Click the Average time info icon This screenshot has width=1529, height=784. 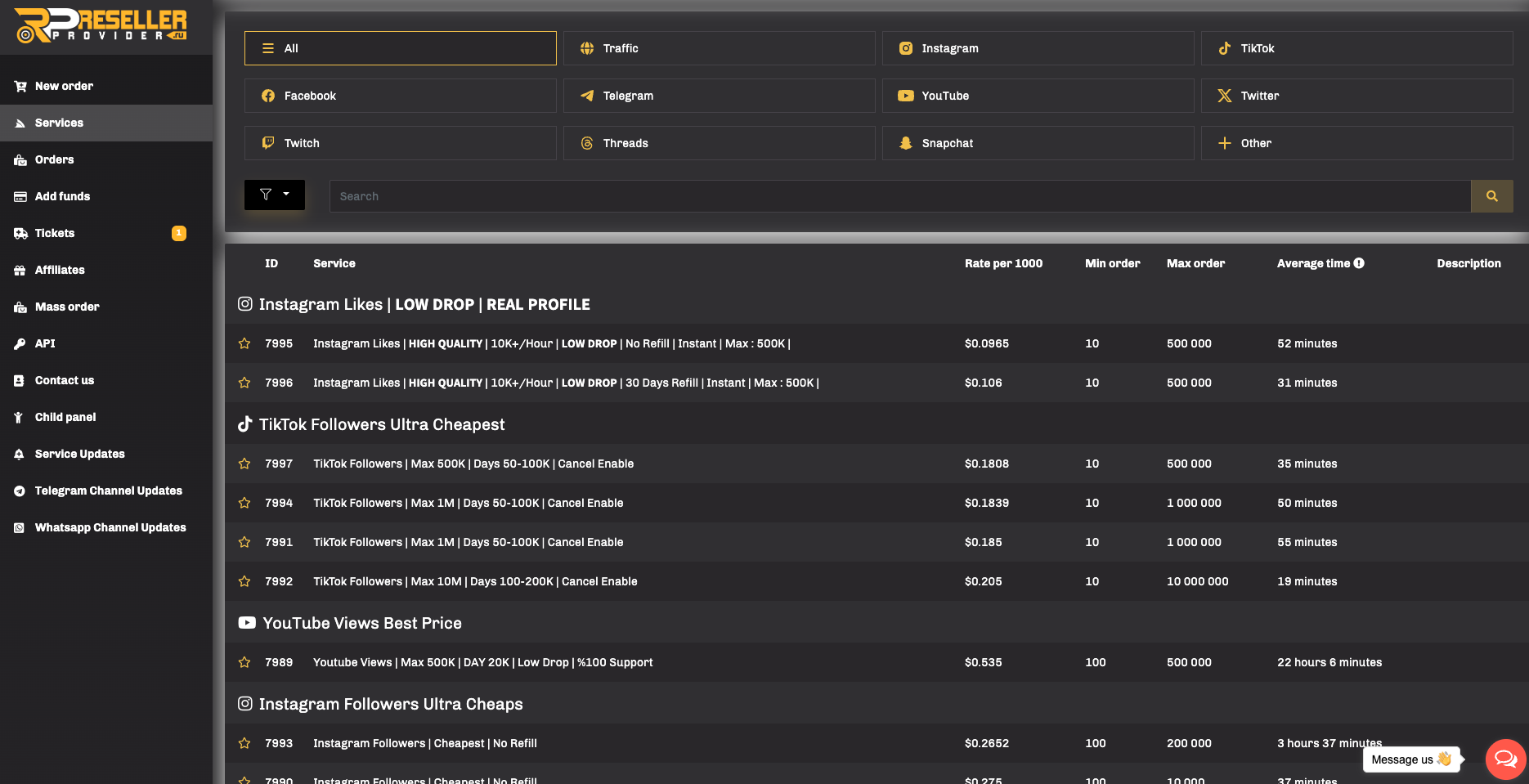pos(1359,263)
